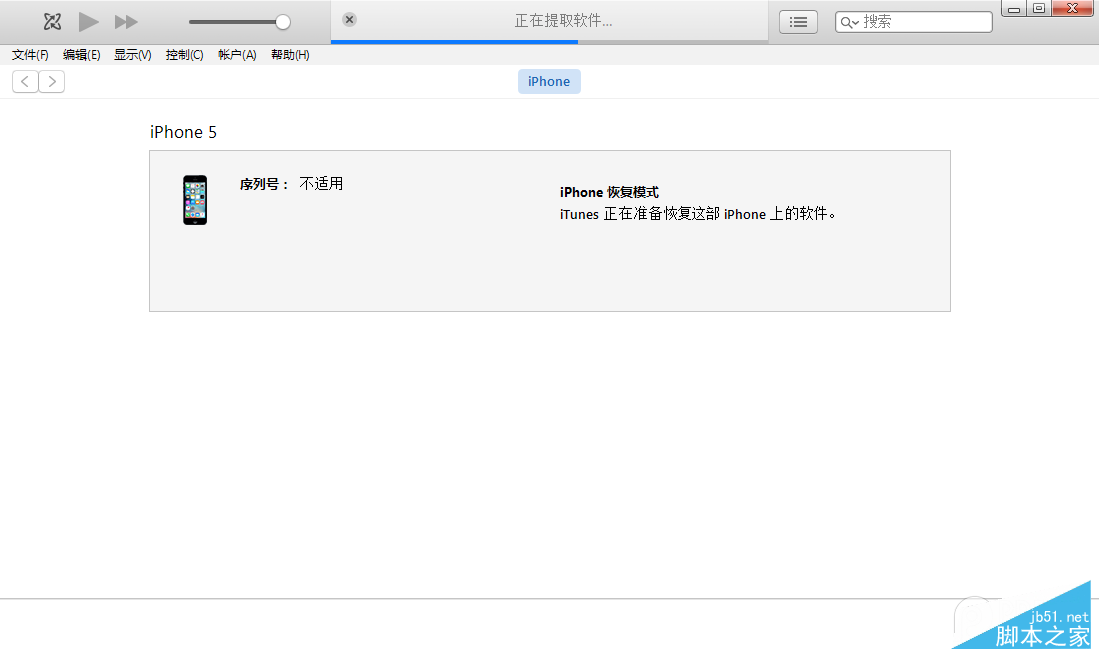Open the list view button
Screen dimensions: 1099x655
point(798,22)
